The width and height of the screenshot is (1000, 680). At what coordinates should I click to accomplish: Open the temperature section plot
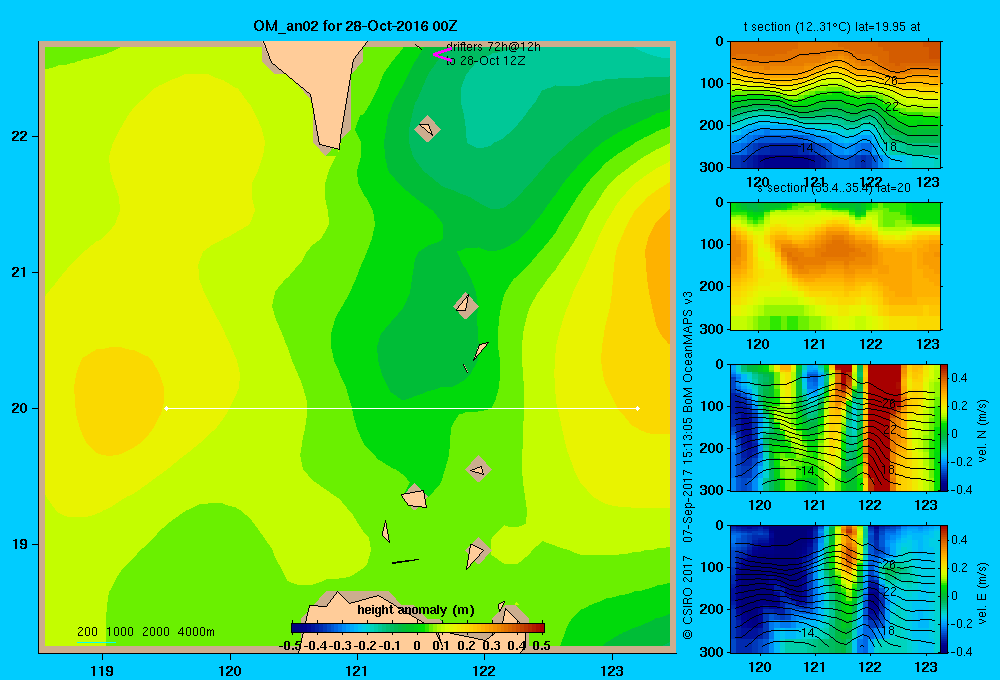[835, 104]
